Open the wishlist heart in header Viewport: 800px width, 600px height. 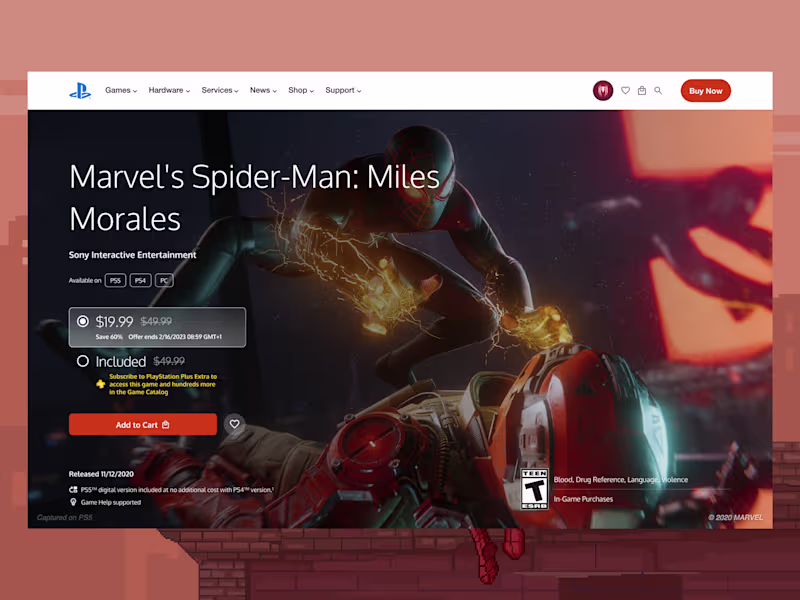click(626, 90)
